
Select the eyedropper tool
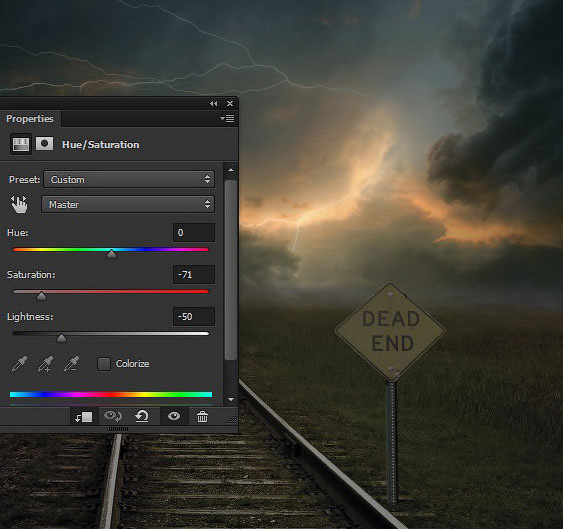tap(19, 363)
